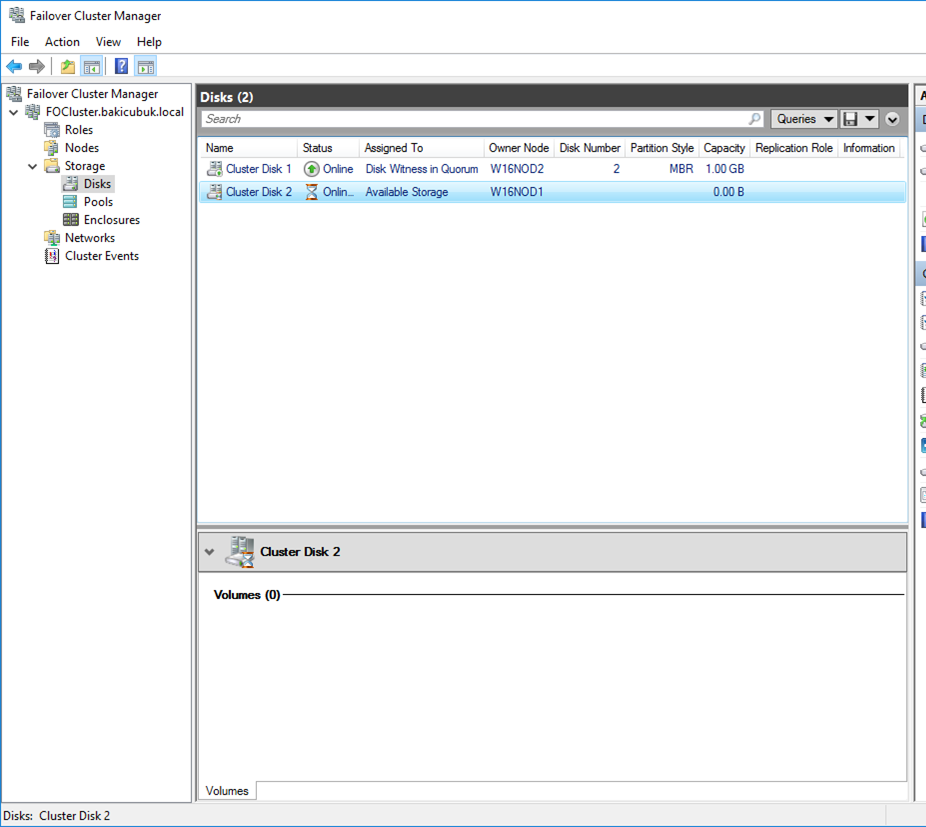Select the Failover Cluster Manager root node
Screen dimensions: 926x827
pos(92,94)
